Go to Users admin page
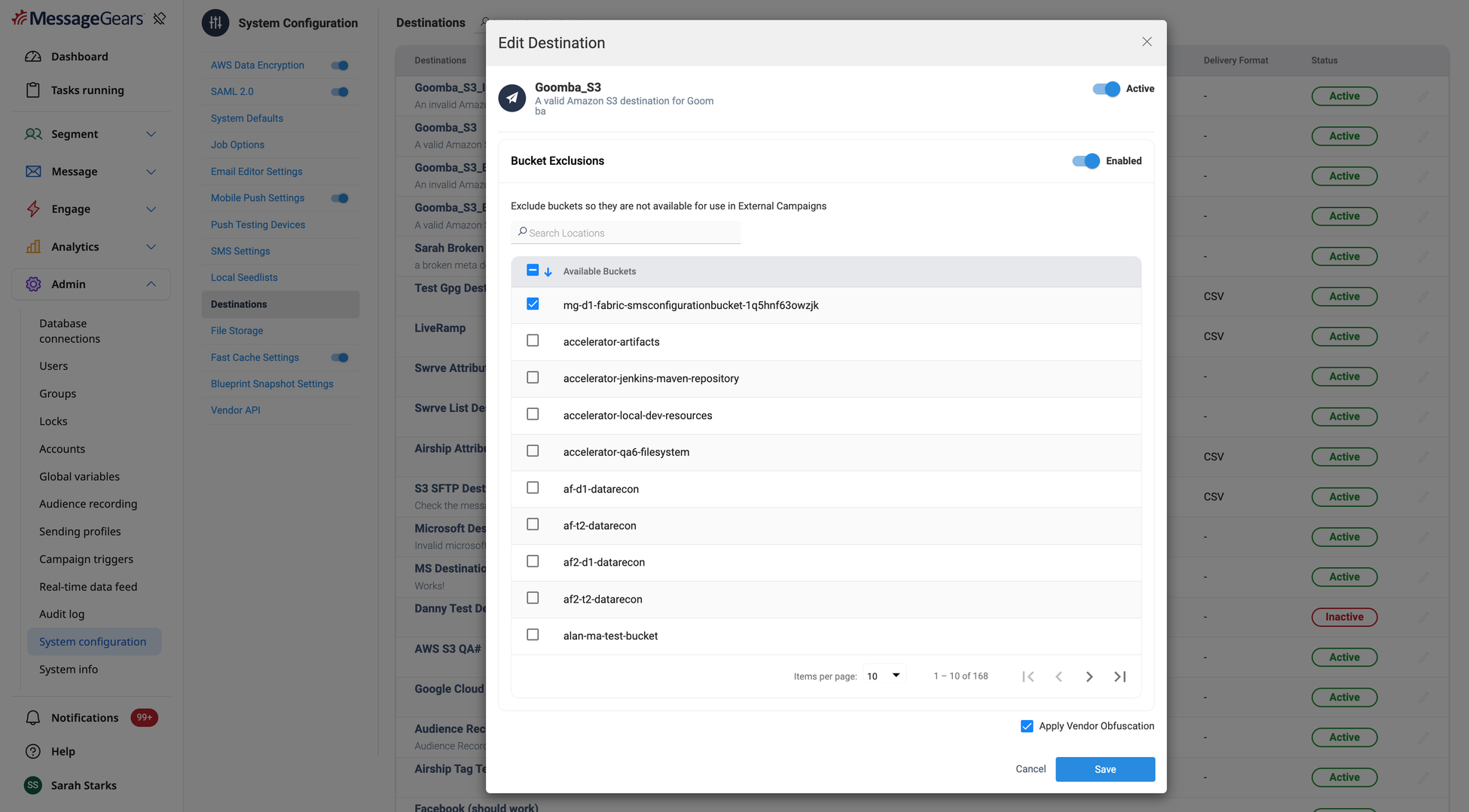 click(x=53, y=365)
